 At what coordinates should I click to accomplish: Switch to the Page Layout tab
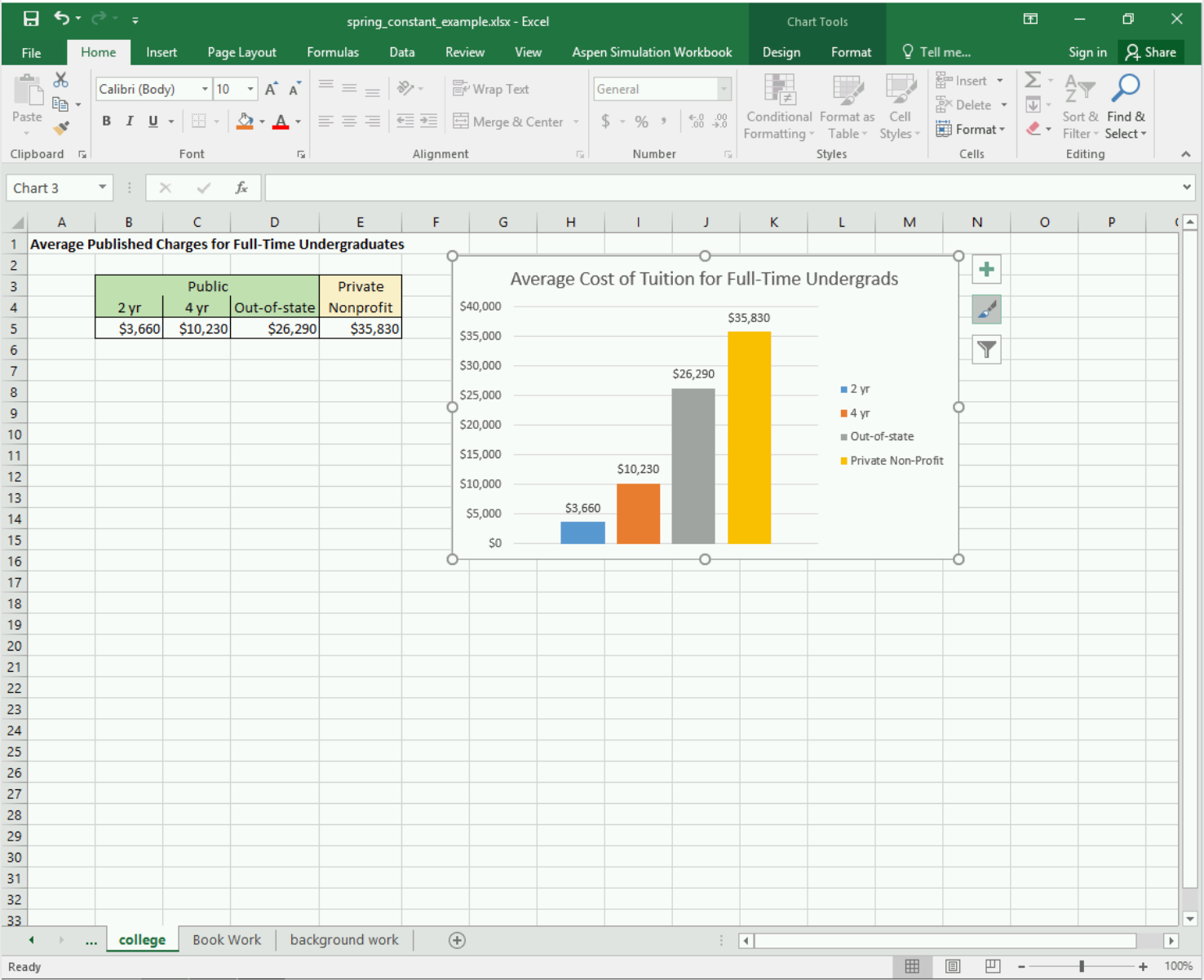[x=241, y=52]
